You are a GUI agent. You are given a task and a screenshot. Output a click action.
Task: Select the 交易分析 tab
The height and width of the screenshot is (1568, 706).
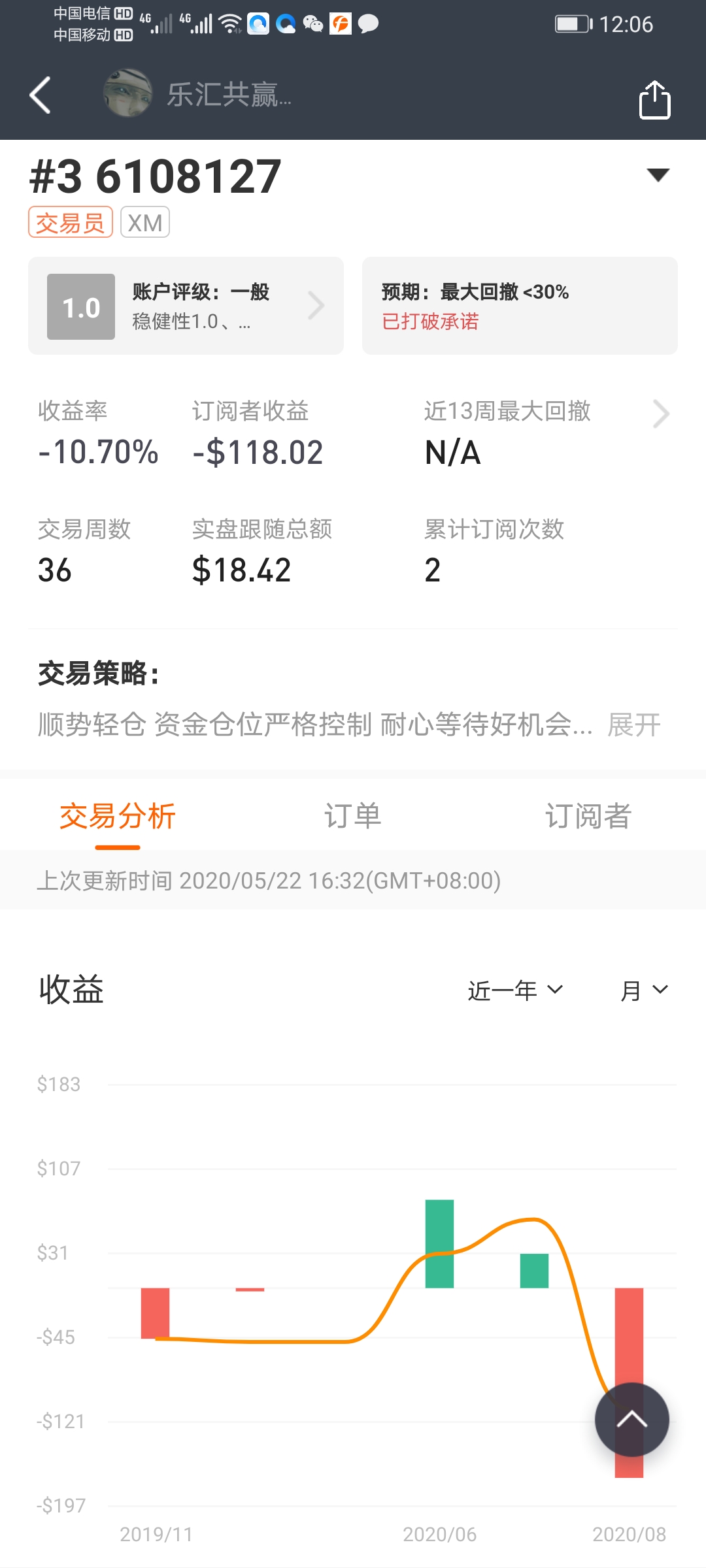coord(118,816)
